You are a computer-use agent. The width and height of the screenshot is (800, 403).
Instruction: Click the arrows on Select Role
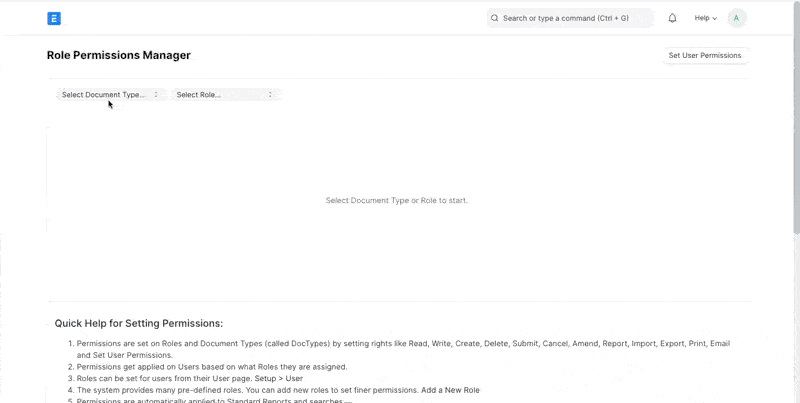269,95
